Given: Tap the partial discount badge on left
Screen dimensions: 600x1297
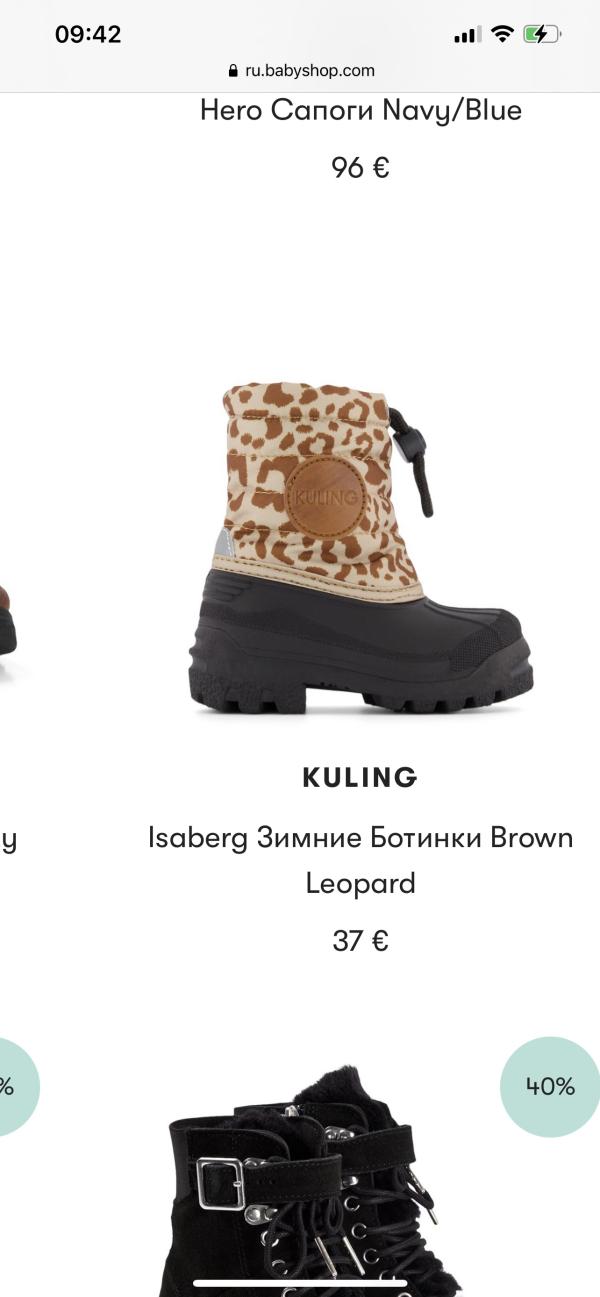Looking at the screenshot, I should [x=18, y=1086].
